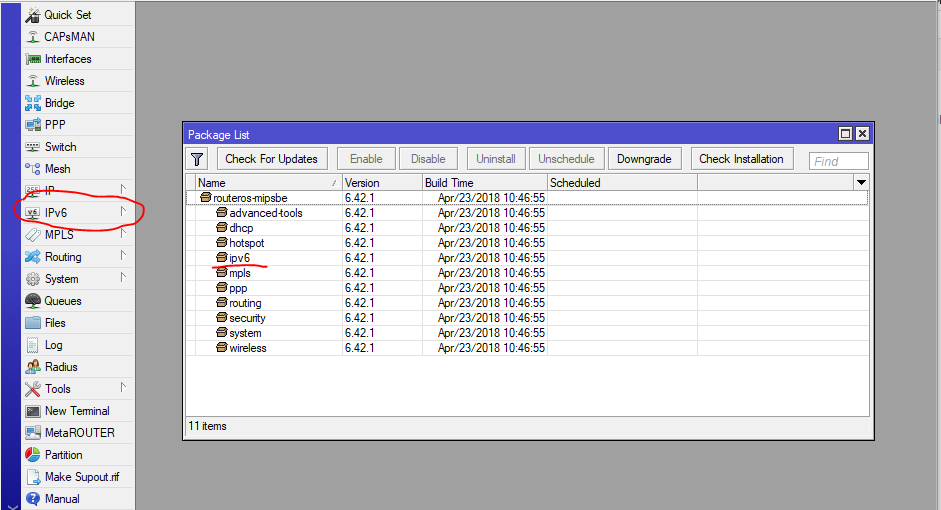
Task: Click the Disable button
Action: tap(428, 159)
